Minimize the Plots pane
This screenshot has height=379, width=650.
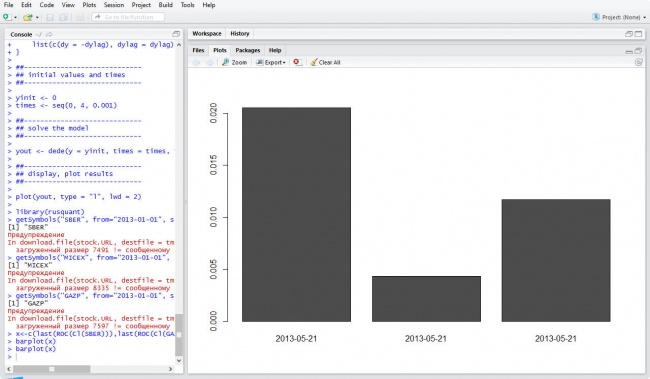629,51
